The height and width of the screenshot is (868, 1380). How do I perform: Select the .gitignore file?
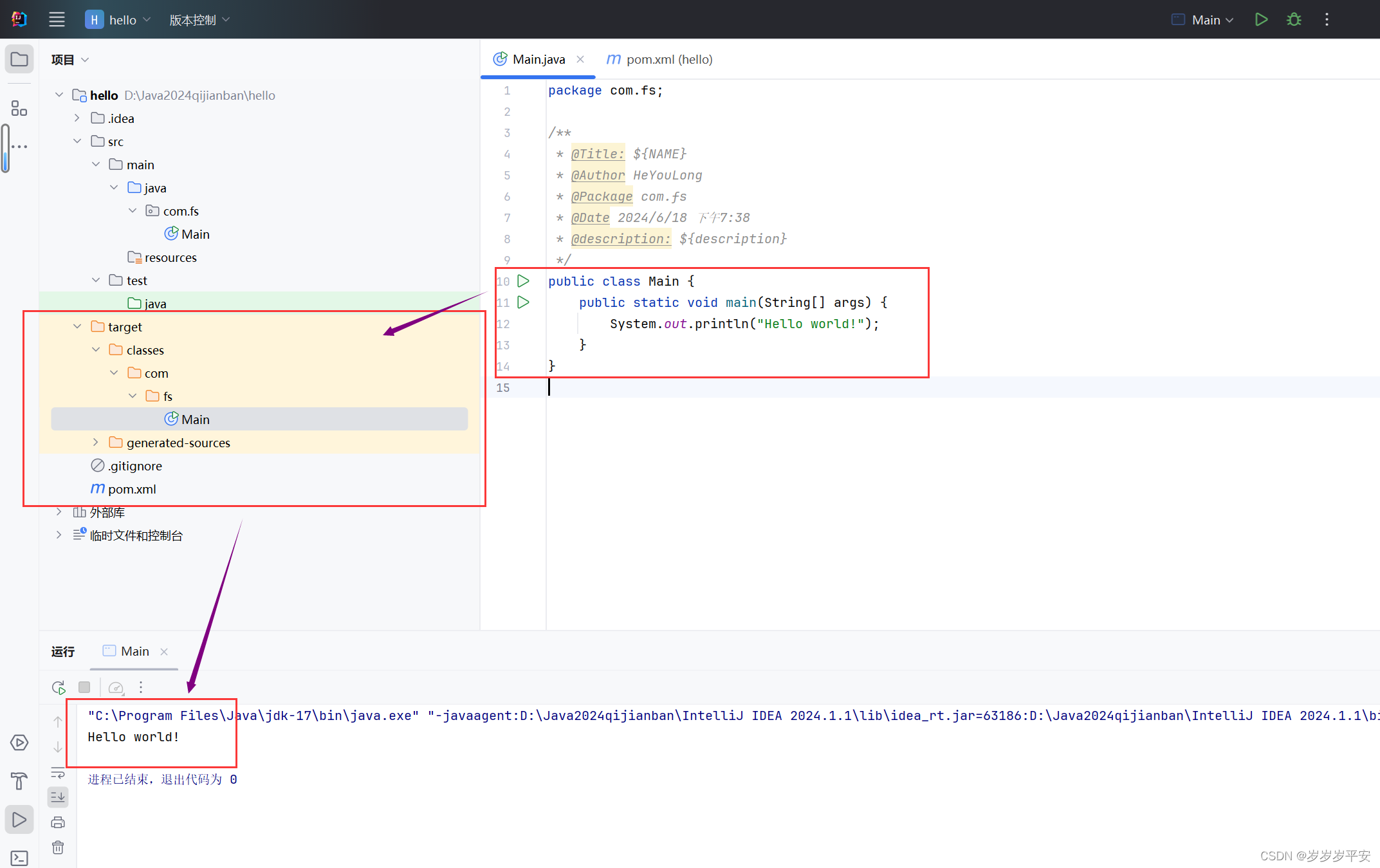[x=127, y=466]
